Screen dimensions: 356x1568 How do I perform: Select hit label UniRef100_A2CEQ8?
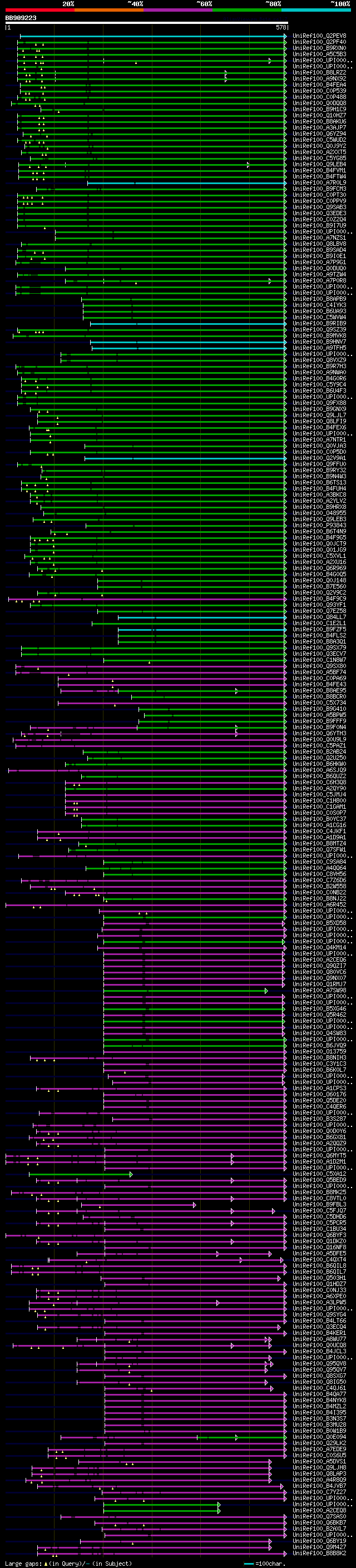coord(319,1510)
